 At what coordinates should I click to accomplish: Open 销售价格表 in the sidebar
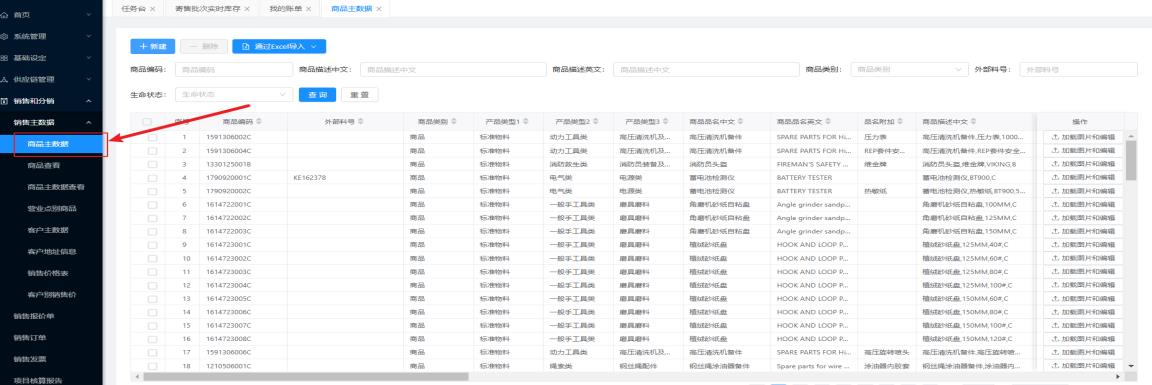pyautogui.click(x=48, y=273)
